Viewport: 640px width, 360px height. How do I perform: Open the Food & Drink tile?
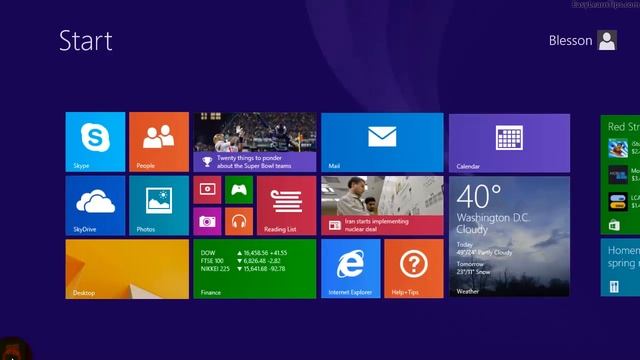point(620,267)
